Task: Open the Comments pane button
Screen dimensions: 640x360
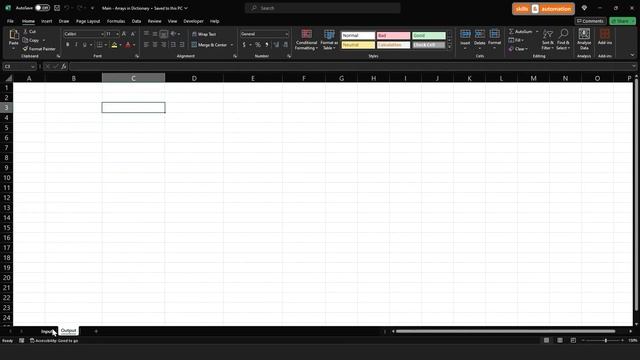Action: point(590,21)
